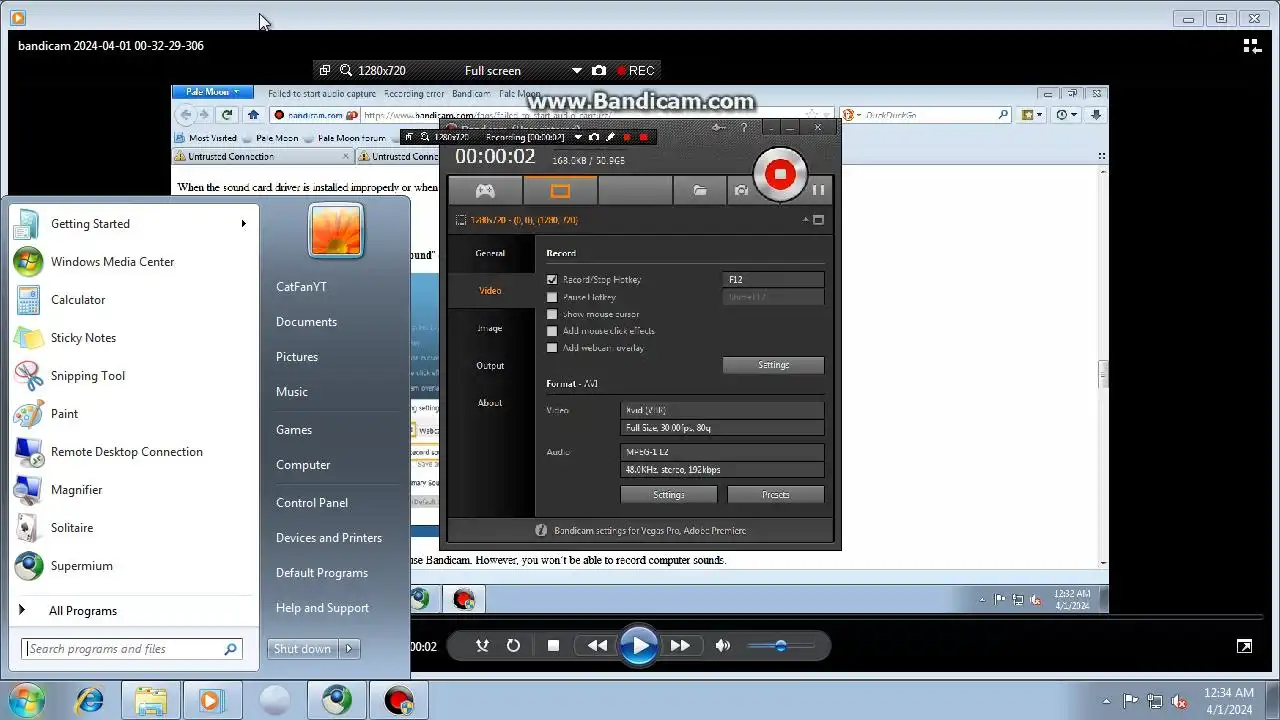Click the Search programs and files box
The height and width of the screenshot is (720, 1280).
[x=132, y=649]
